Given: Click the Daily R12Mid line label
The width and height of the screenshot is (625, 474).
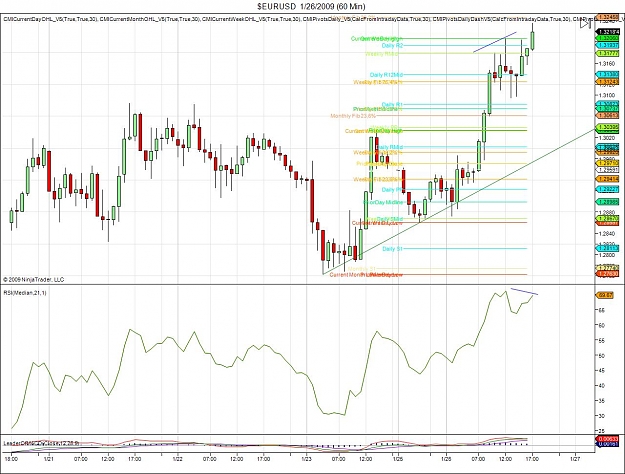Looking at the screenshot, I should 386,75.
